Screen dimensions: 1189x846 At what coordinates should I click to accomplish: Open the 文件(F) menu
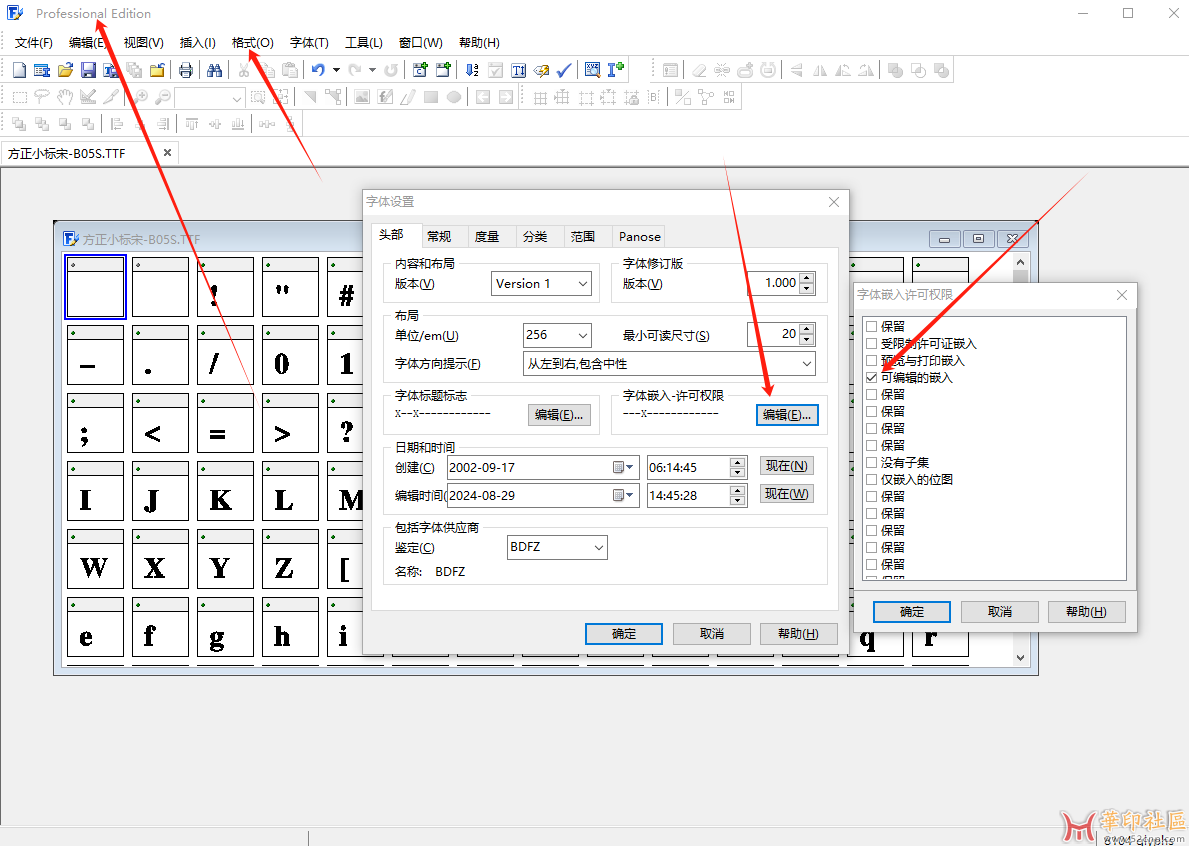pos(33,42)
